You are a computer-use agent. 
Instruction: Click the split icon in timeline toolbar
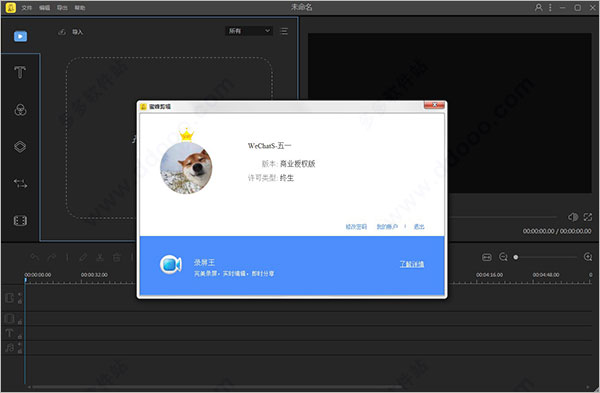99,257
